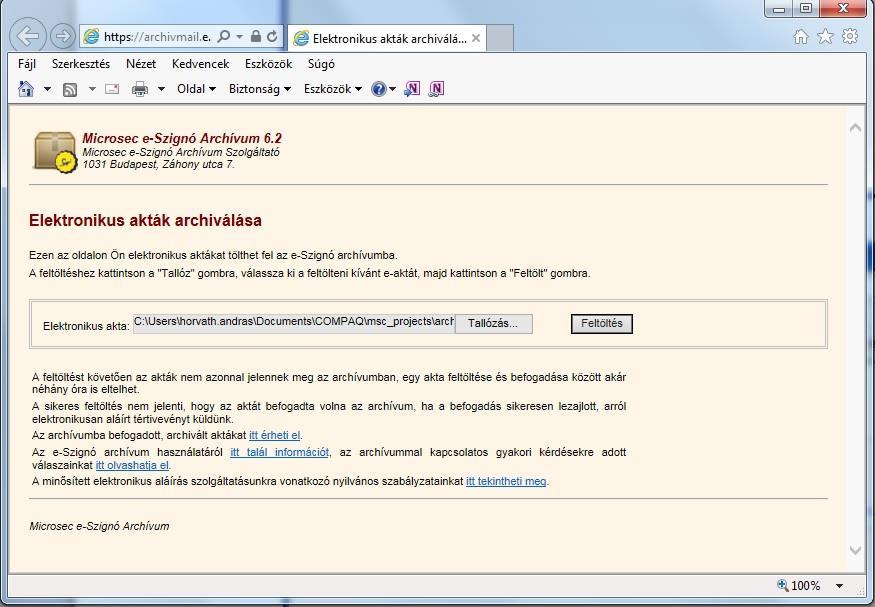Follow the 'itt érheti el' link

(275, 435)
